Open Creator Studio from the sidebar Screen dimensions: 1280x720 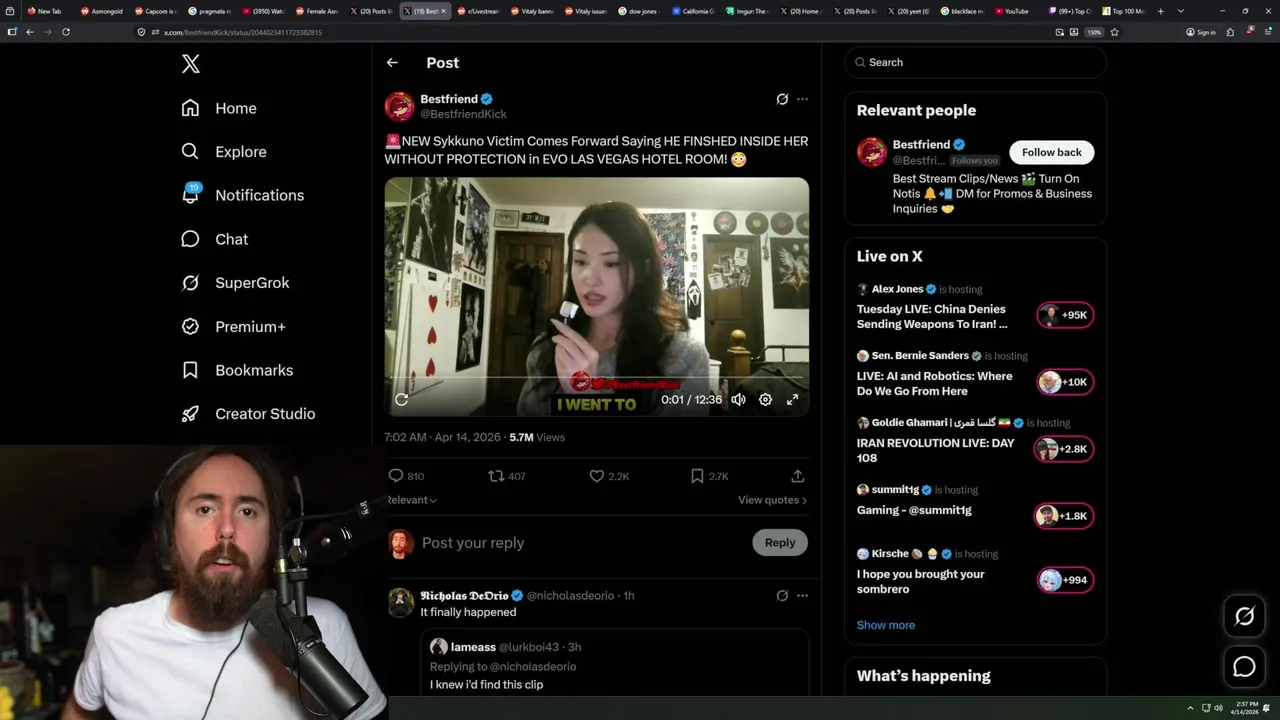(248, 414)
